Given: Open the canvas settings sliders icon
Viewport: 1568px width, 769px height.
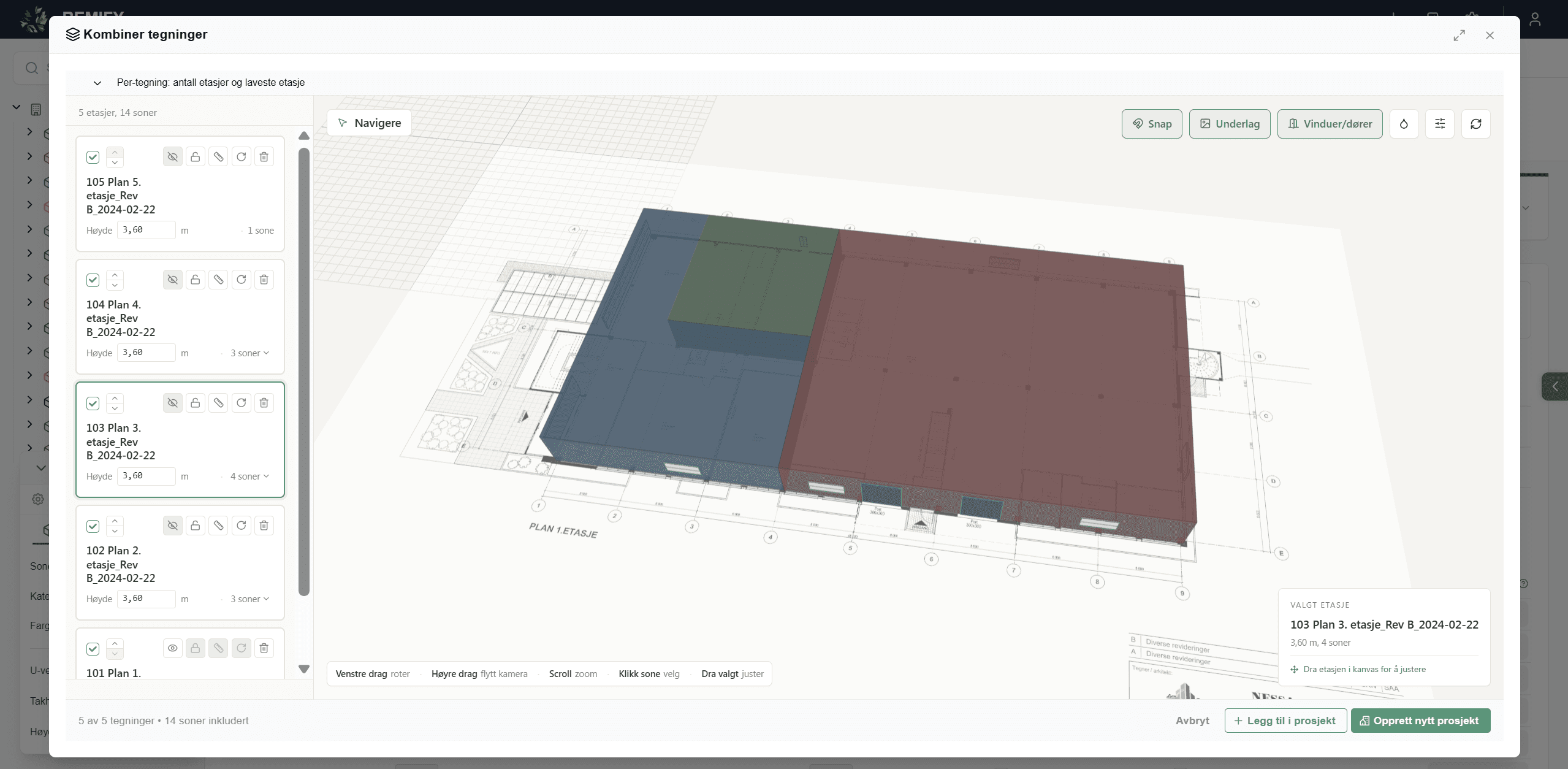Looking at the screenshot, I should coord(1440,124).
